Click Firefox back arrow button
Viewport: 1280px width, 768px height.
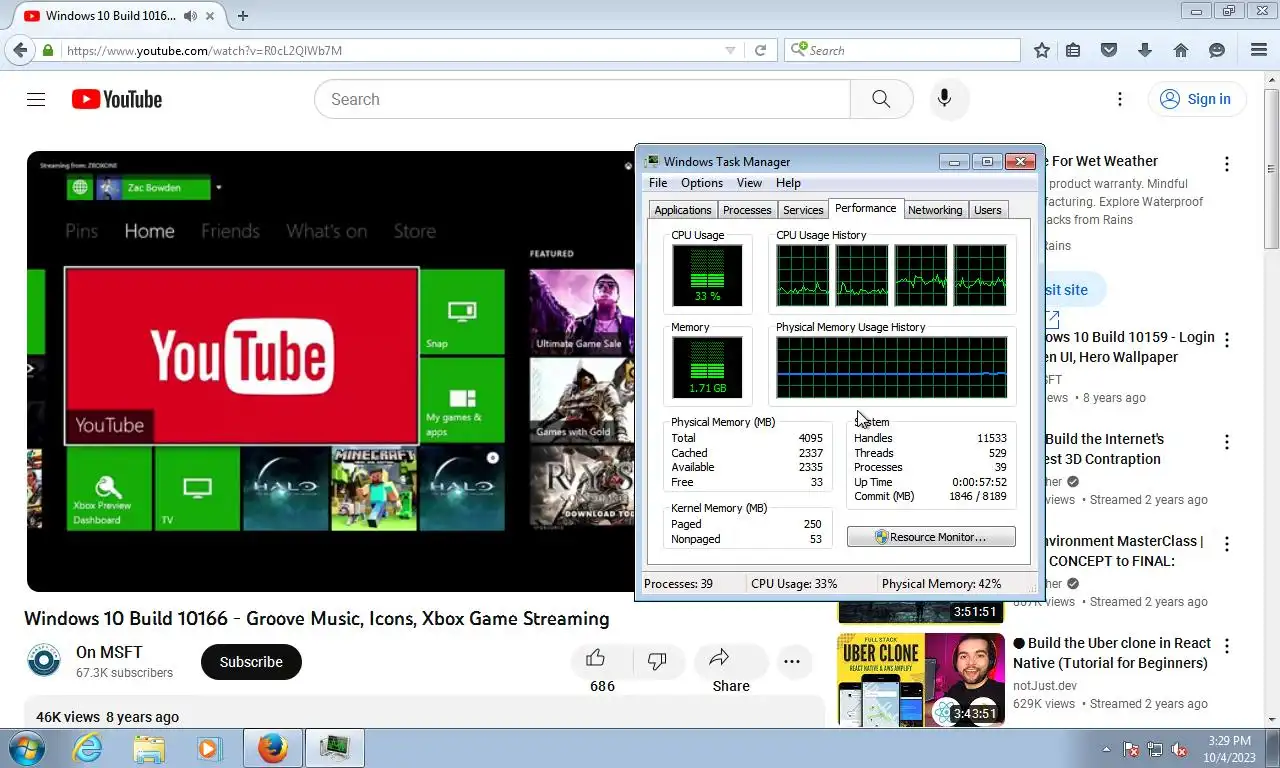(x=19, y=50)
